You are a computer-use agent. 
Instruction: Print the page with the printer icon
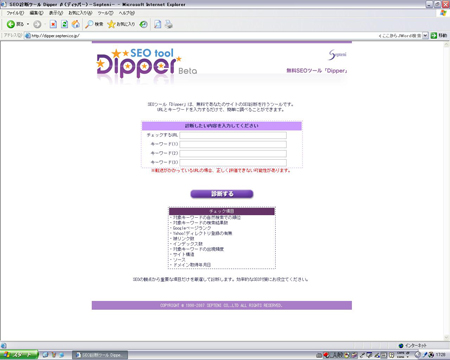coord(169,24)
